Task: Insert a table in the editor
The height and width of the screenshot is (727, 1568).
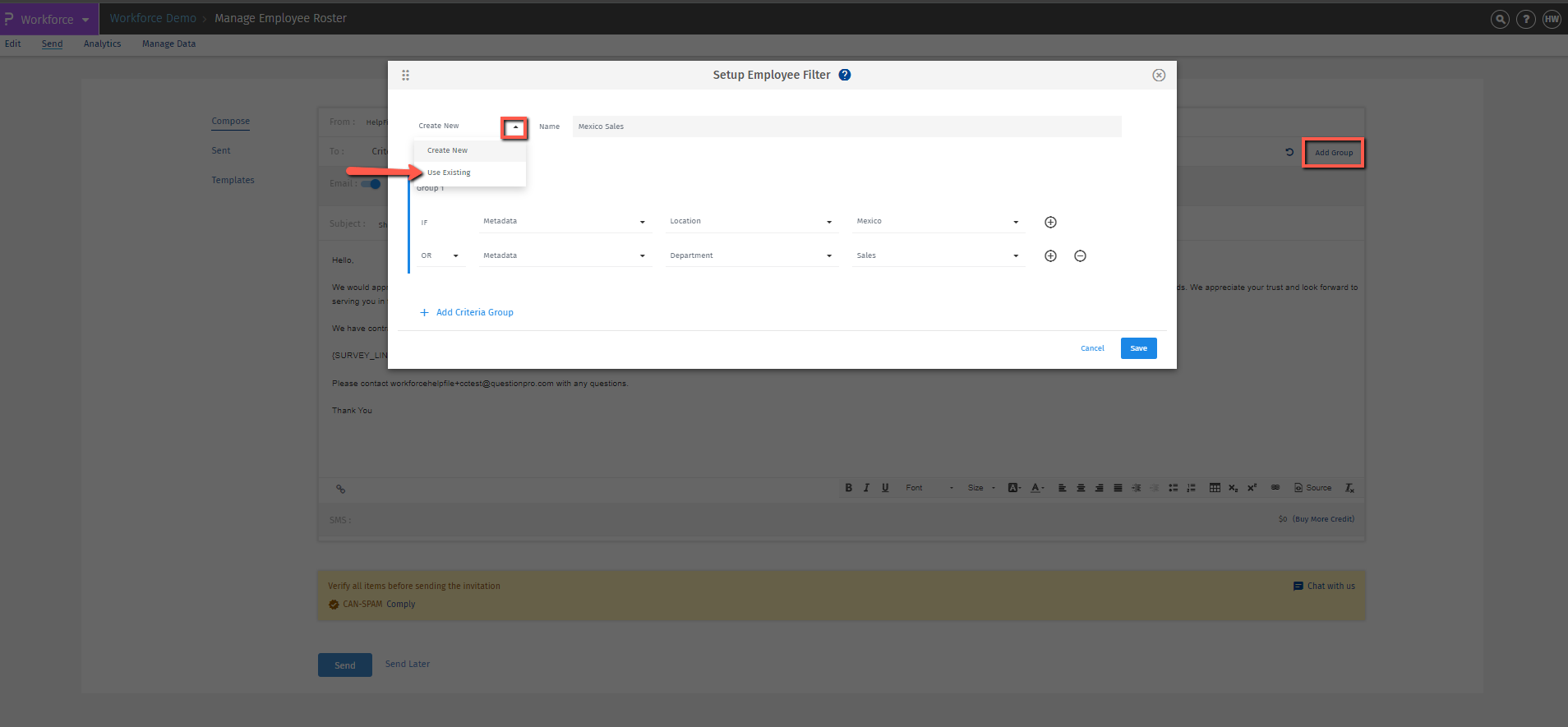Action: pos(1215,488)
